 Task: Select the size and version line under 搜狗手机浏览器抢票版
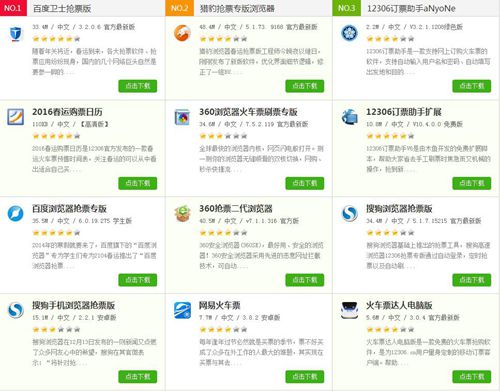[x=74, y=318]
